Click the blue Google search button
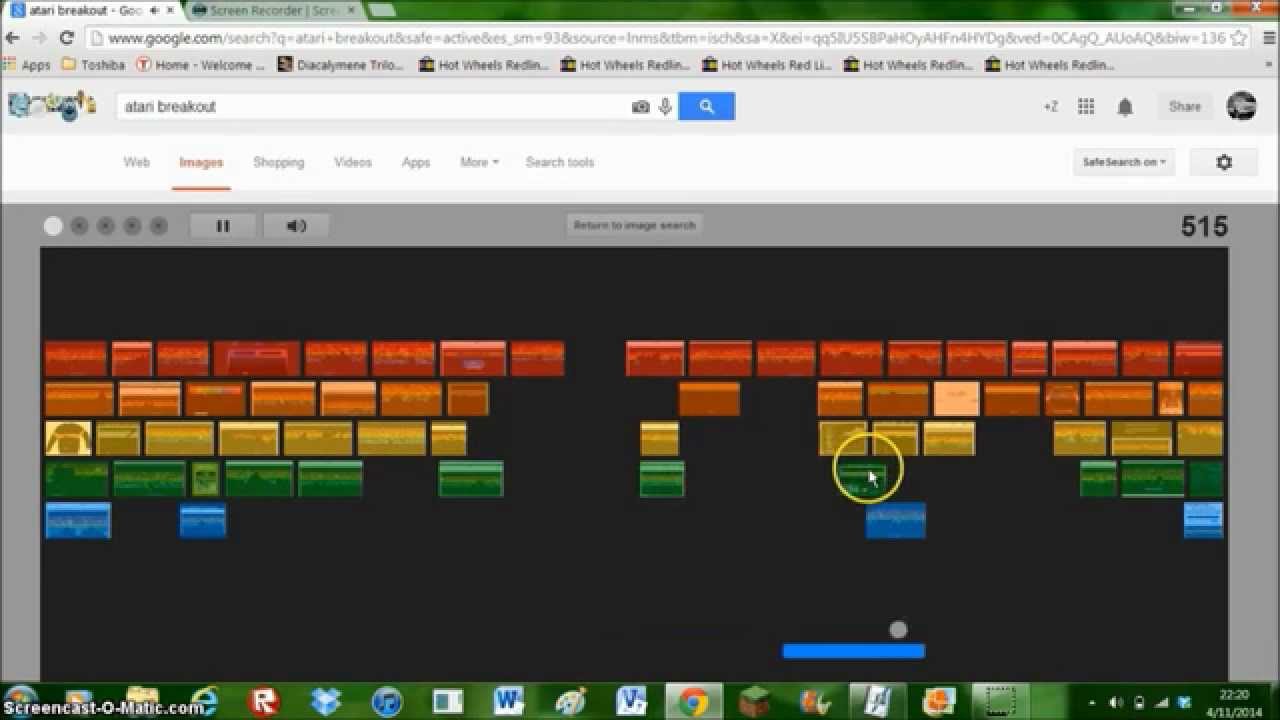 (x=707, y=106)
